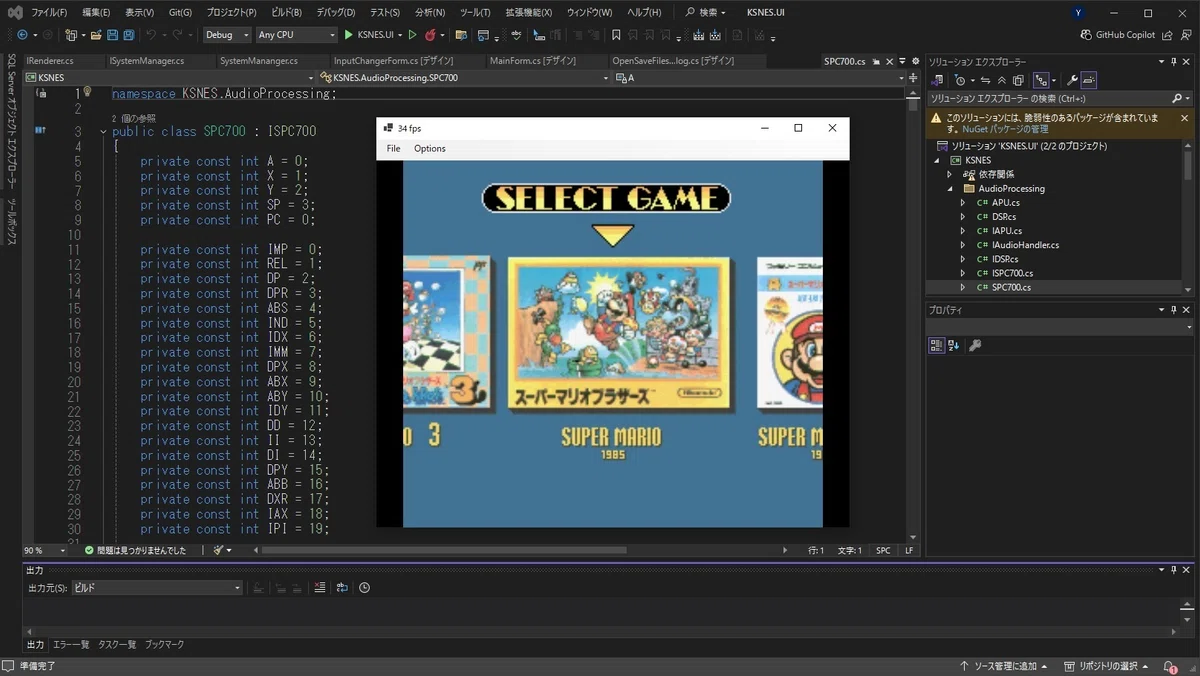This screenshot has height=676, width=1200.
Task: Click Show All Files icon in Solution Explorer
Action: point(1018,80)
